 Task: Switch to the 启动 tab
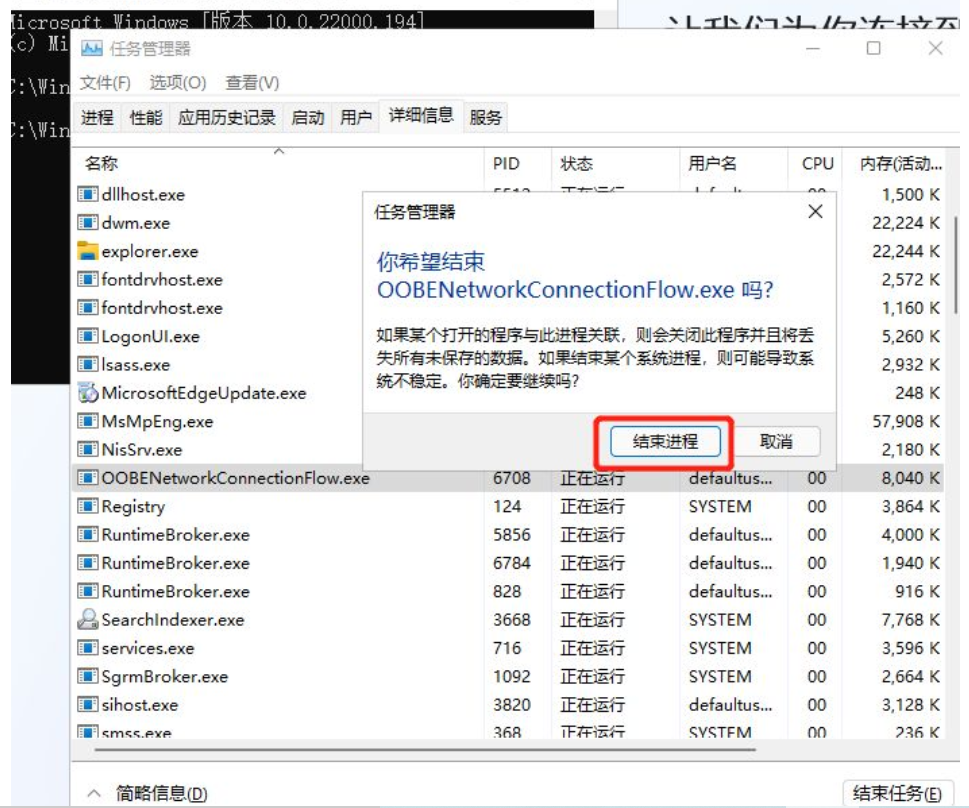pyautogui.click(x=307, y=117)
